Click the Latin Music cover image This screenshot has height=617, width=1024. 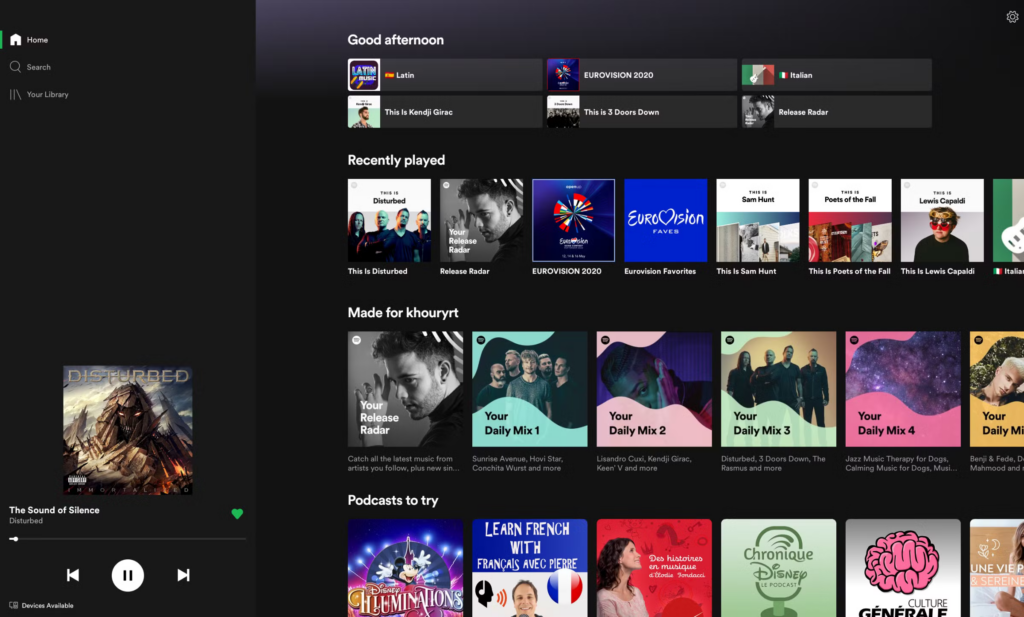[364, 75]
